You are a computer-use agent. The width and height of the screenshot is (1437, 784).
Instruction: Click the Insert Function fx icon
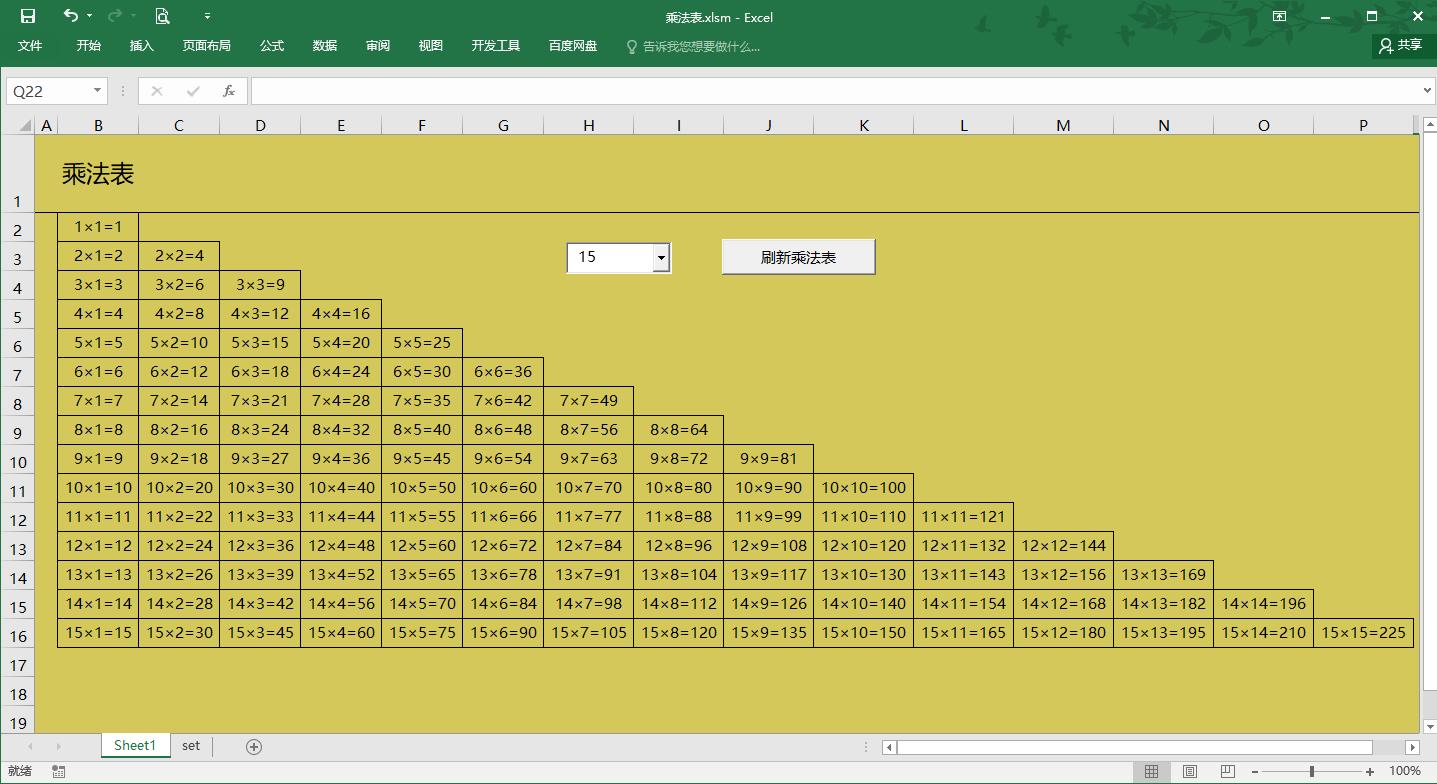click(229, 91)
